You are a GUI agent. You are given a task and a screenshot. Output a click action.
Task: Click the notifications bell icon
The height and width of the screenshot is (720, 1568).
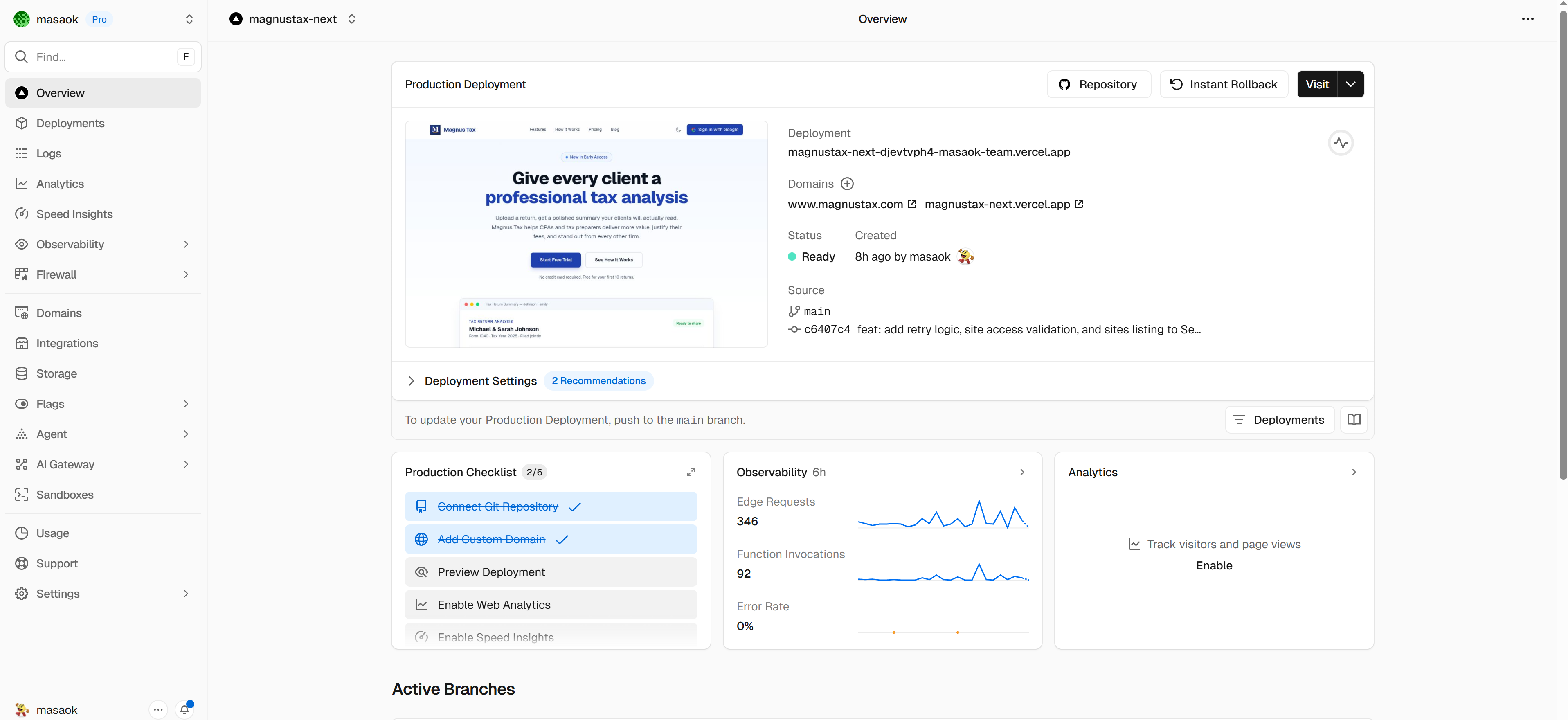[184, 709]
